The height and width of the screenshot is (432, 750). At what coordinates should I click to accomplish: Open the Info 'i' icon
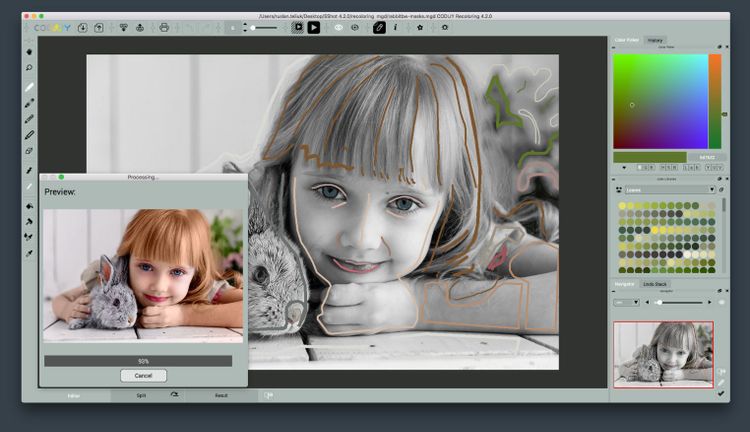(x=395, y=27)
